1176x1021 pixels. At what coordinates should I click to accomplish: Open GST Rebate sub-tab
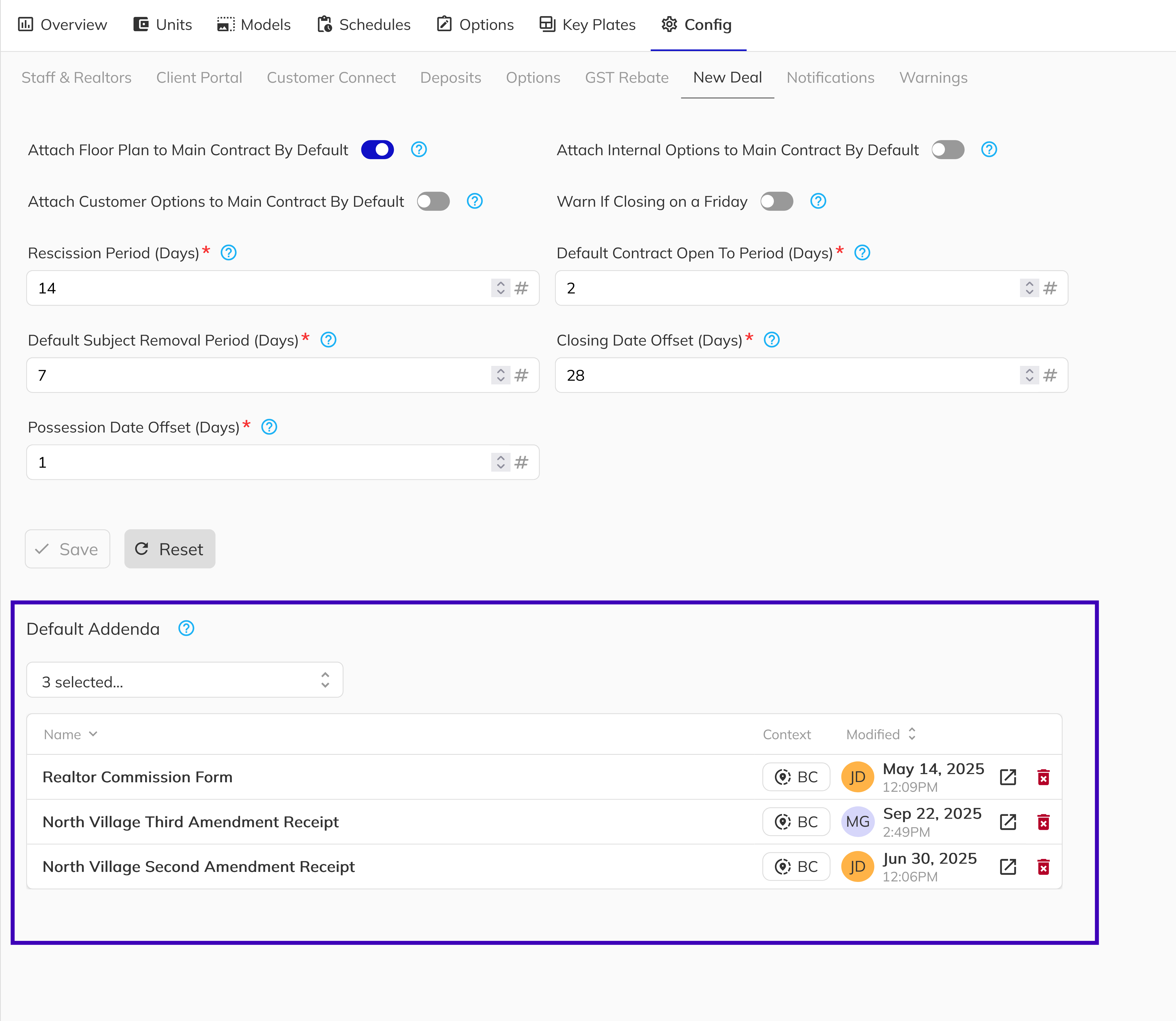[x=627, y=77]
